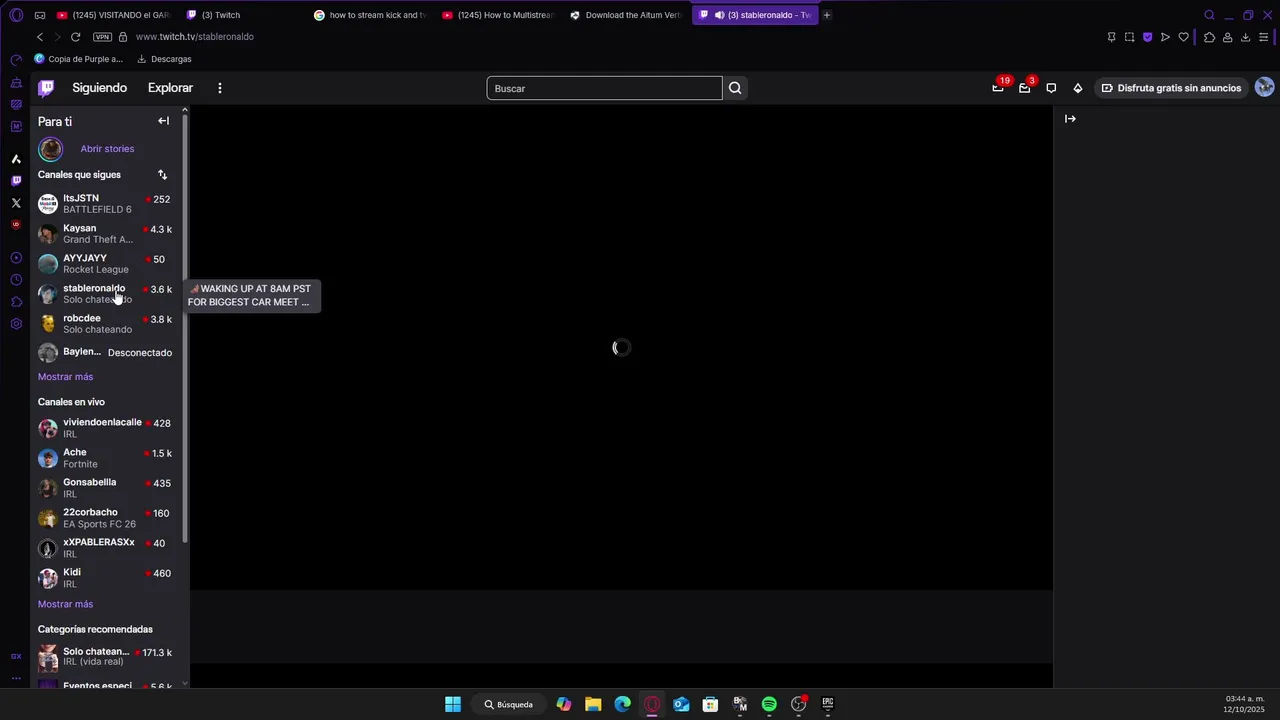Sort the Canales que sigues list
The width and height of the screenshot is (1280, 720).
(x=162, y=175)
